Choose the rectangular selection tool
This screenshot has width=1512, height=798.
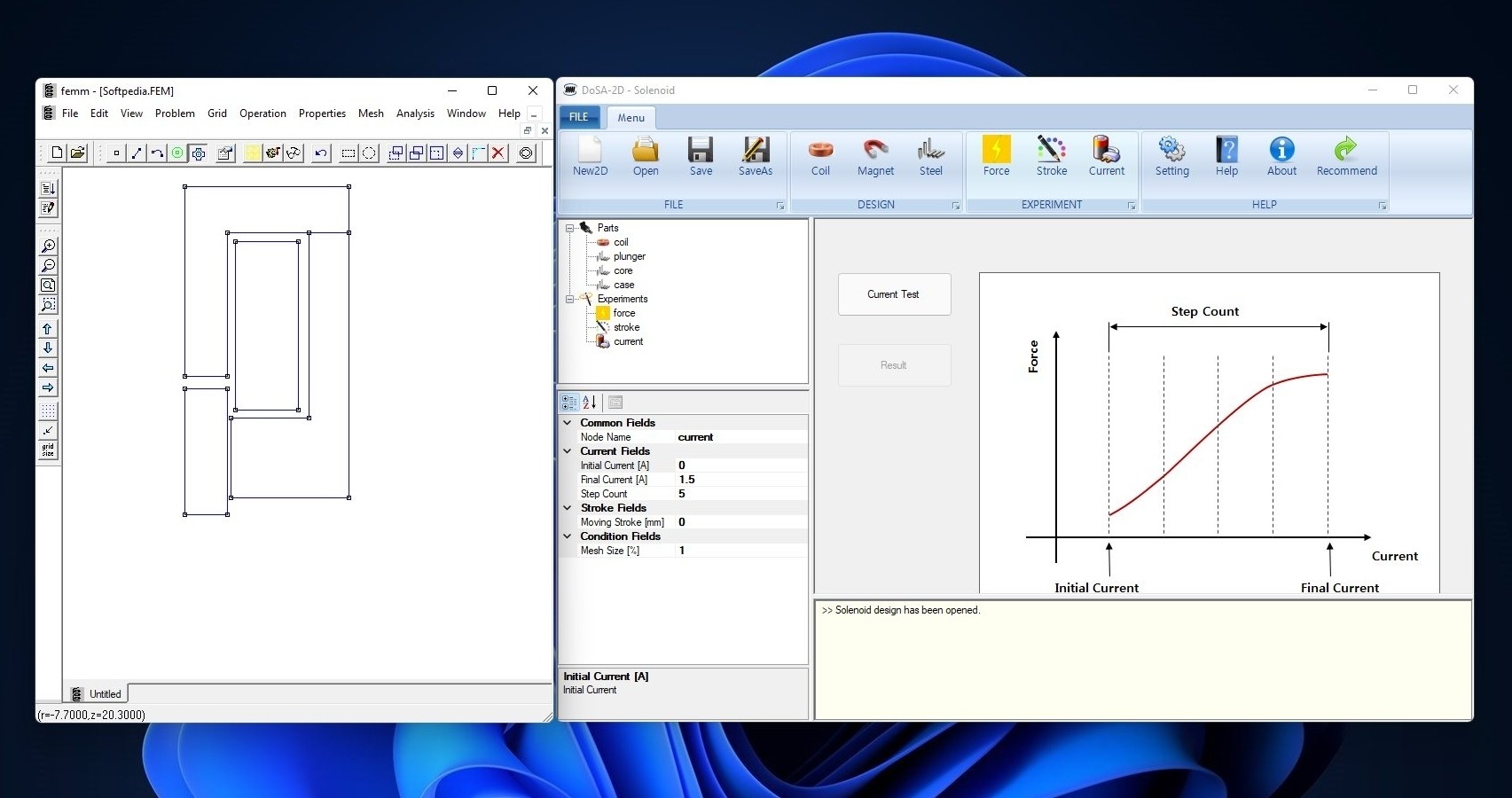pos(349,153)
